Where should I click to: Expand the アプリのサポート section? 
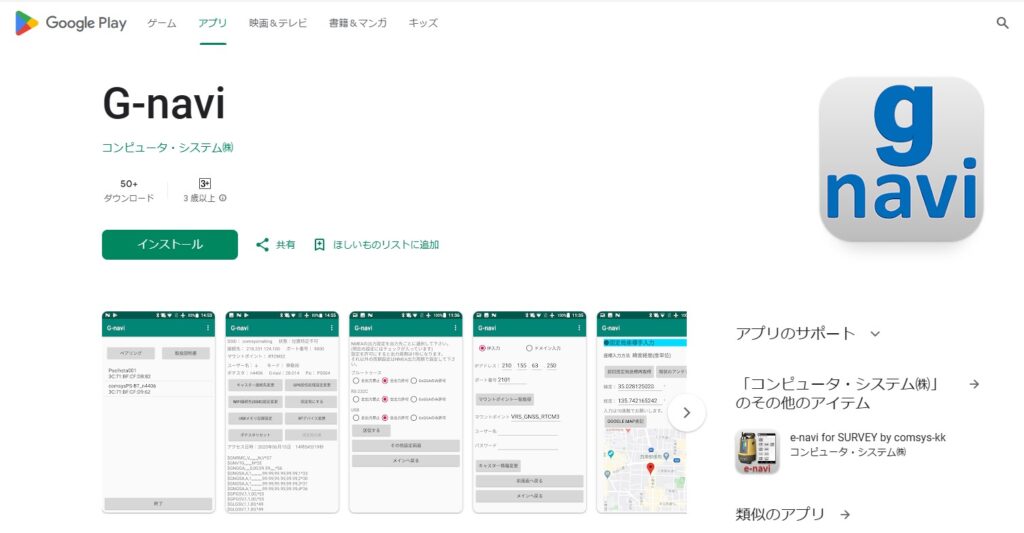click(x=875, y=334)
